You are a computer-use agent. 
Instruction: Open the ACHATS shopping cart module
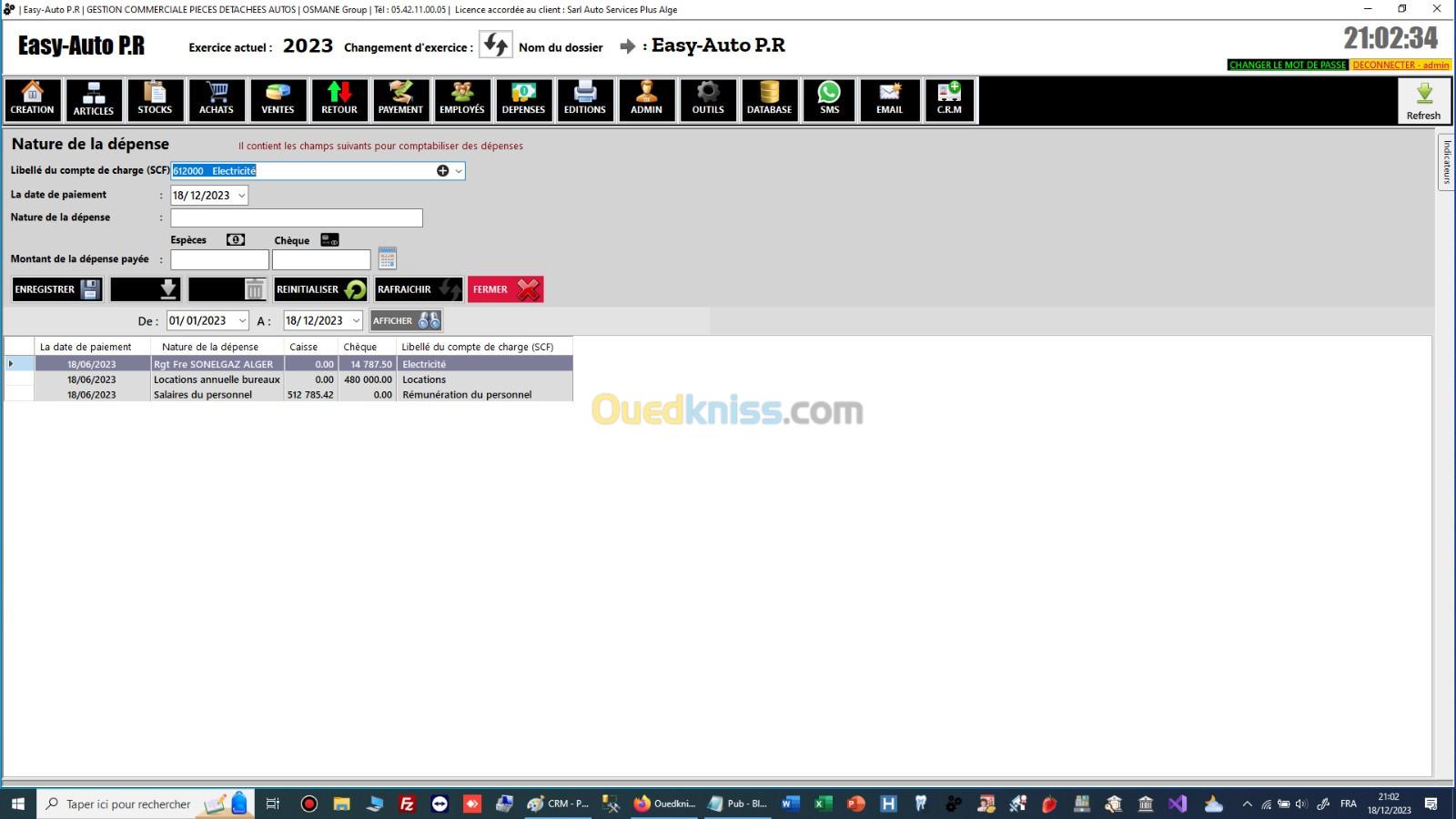(217, 99)
